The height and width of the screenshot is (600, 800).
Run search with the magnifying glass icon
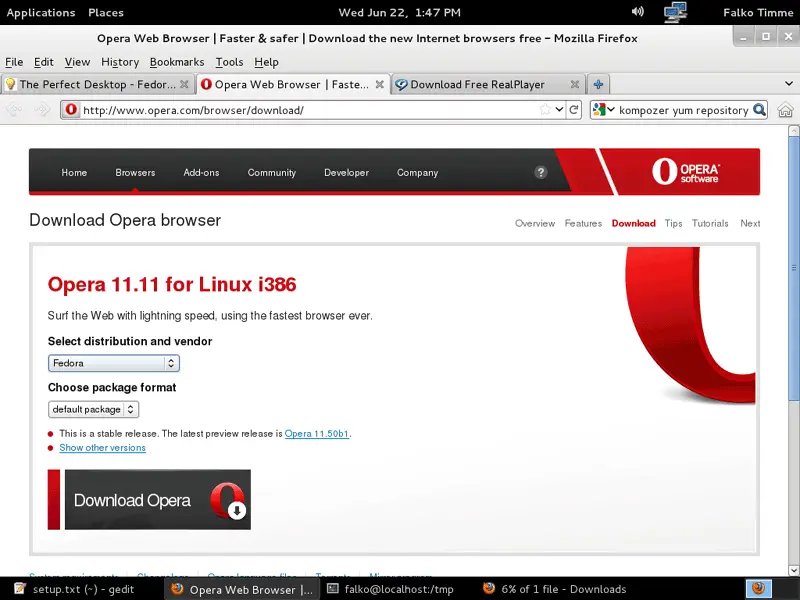(x=759, y=110)
